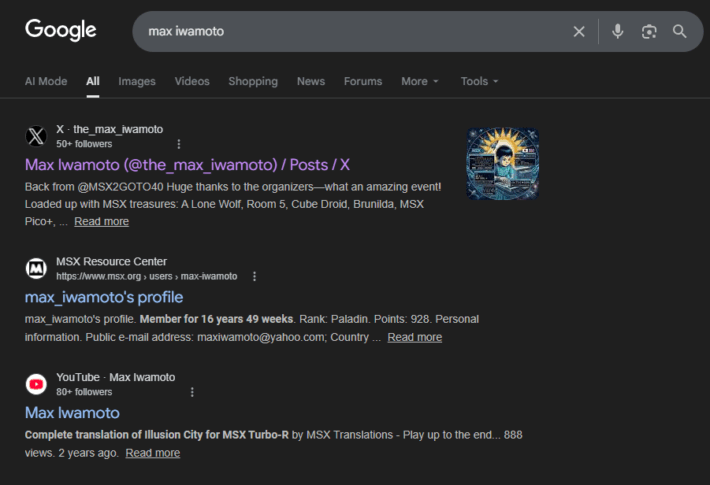Click the MSX Resource Center favicon
710x485 pixels.
(36, 268)
